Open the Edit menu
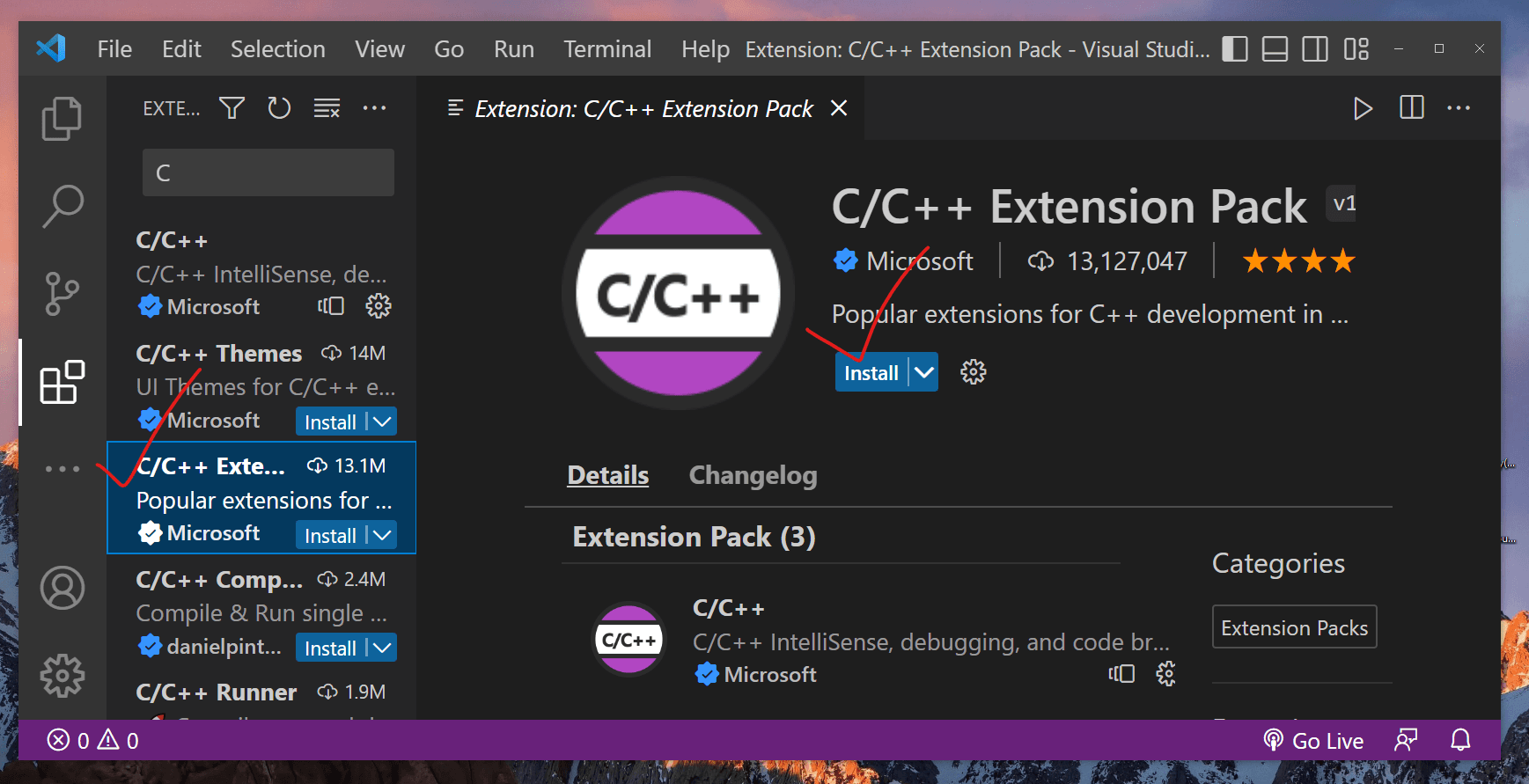Image resolution: width=1529 pixels, height=784 pixels. (181, 49)
